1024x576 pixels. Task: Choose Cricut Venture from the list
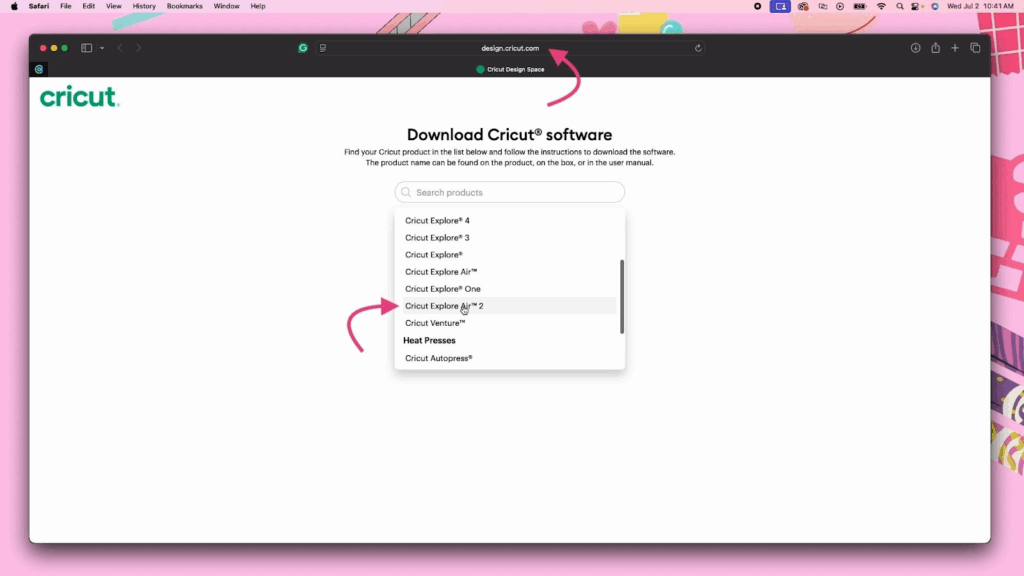[x=509, y=323]
